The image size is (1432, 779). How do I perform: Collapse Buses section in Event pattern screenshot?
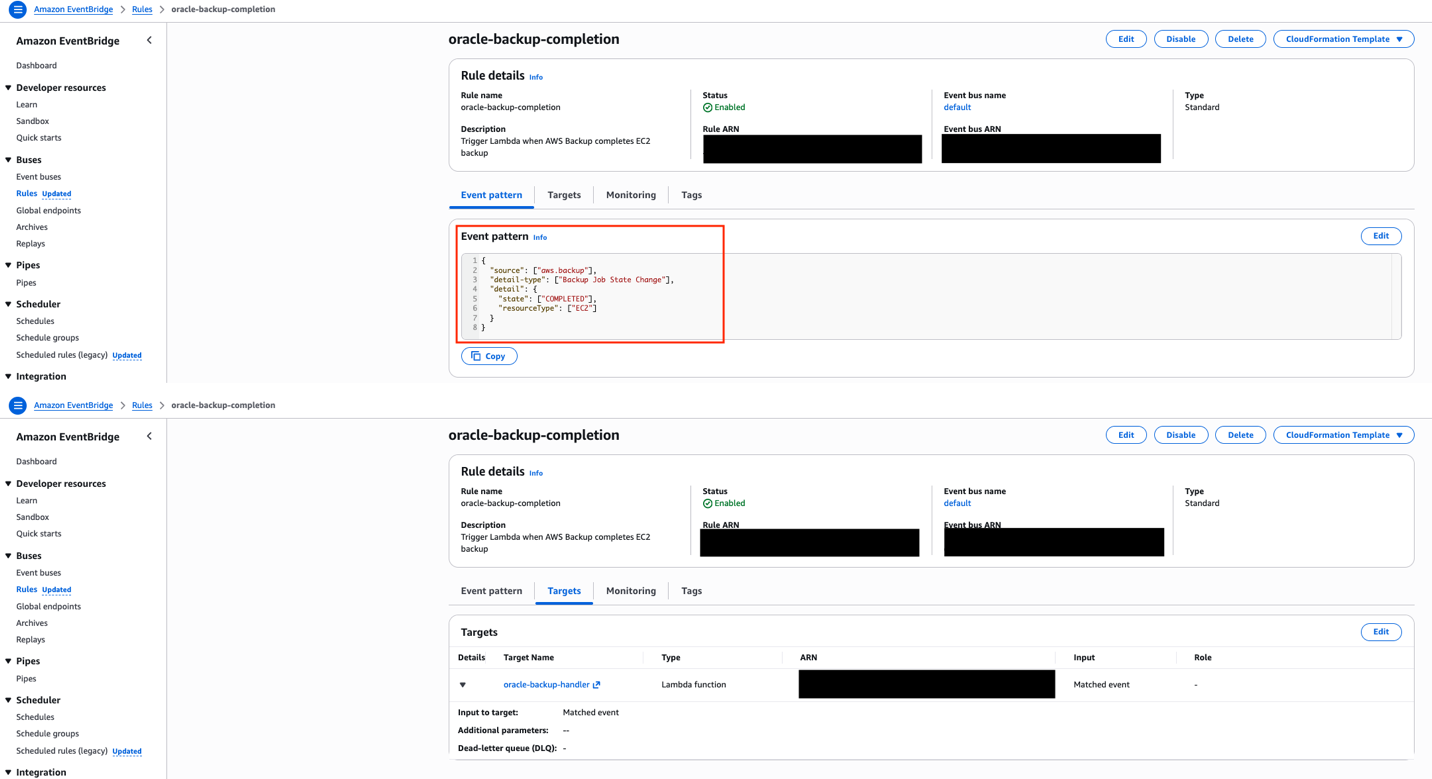pos(9,160)
